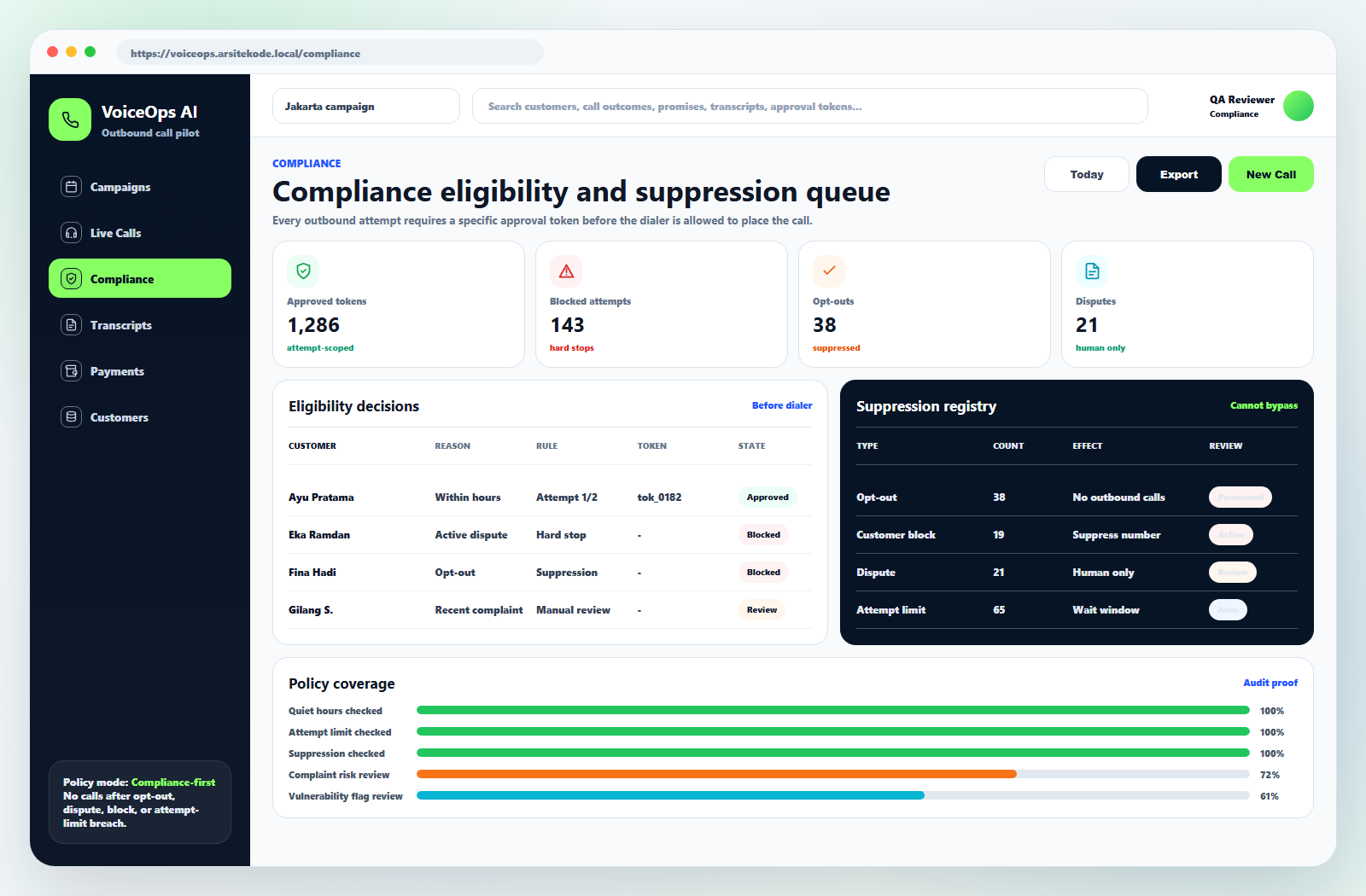The width and height of the screenshot is (1366, 896).
Task: Click the Complaint risk review progress bar
Action: [833, 774]
